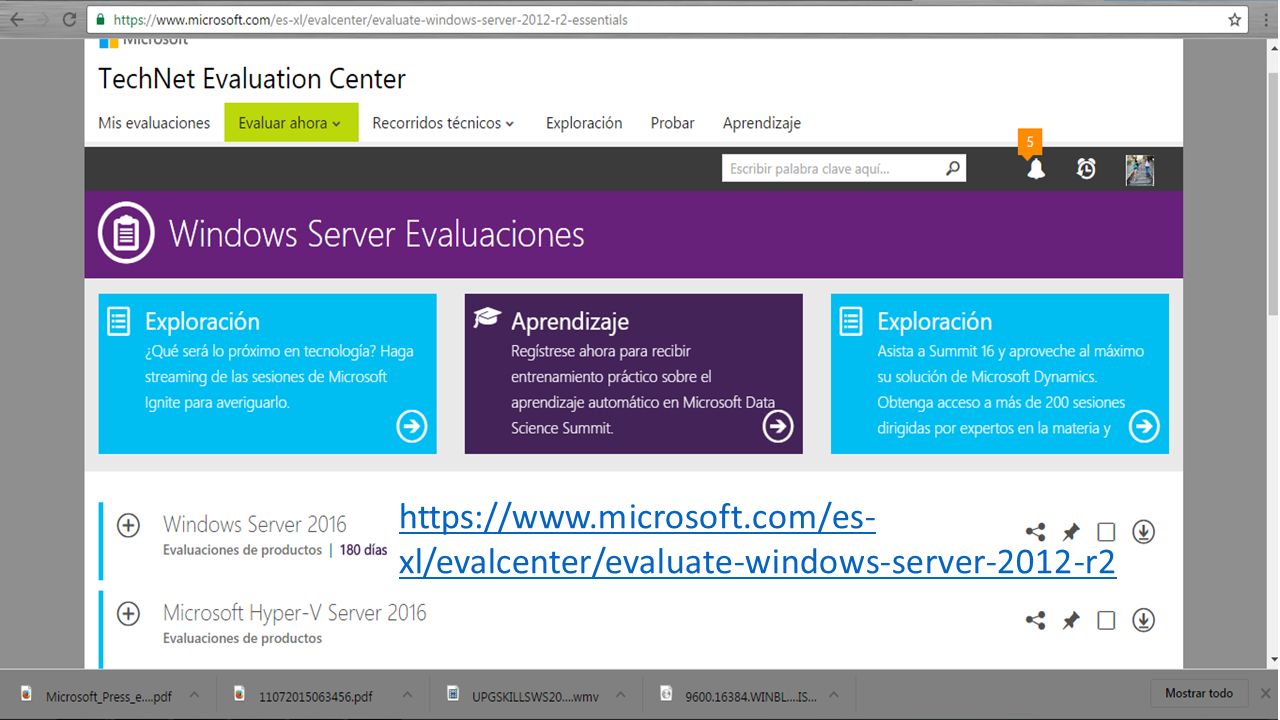Click arrow on first Exploración card
The width and height of the screenshot is (1280, 720).
coord(412,427)
